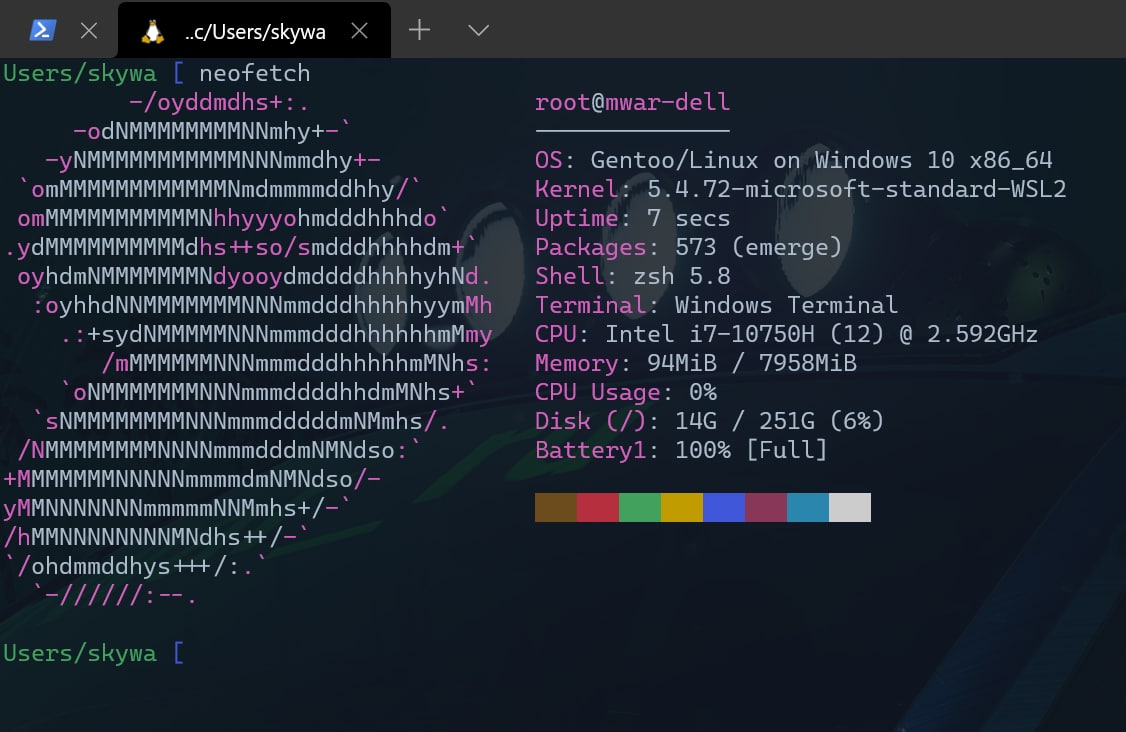Close the PowerShell tab

point(89,30)
